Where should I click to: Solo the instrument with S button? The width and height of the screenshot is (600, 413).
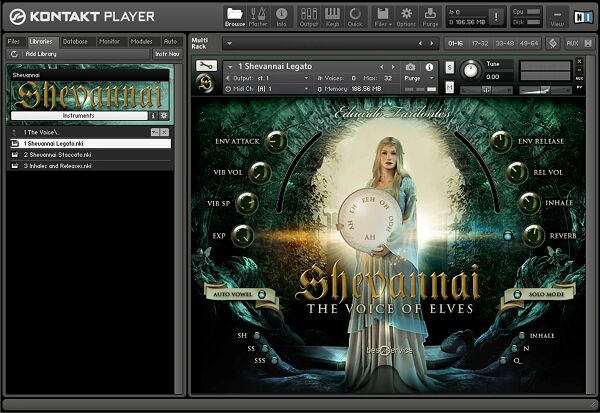tap(450, 68)
